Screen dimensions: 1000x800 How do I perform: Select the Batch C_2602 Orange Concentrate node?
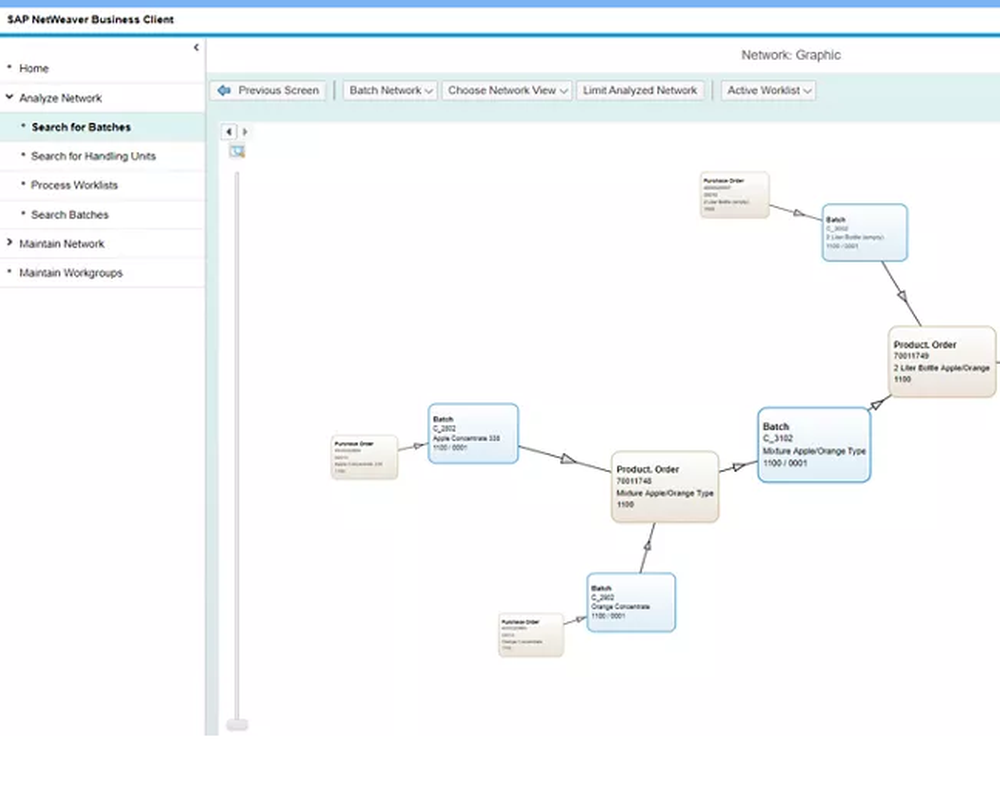631,601
